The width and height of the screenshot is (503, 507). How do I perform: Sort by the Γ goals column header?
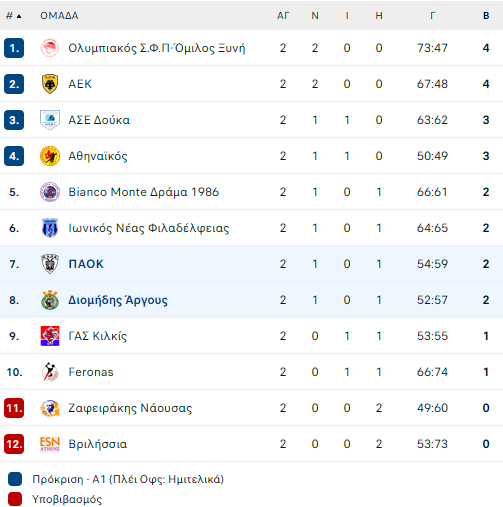tap(432, 16)
